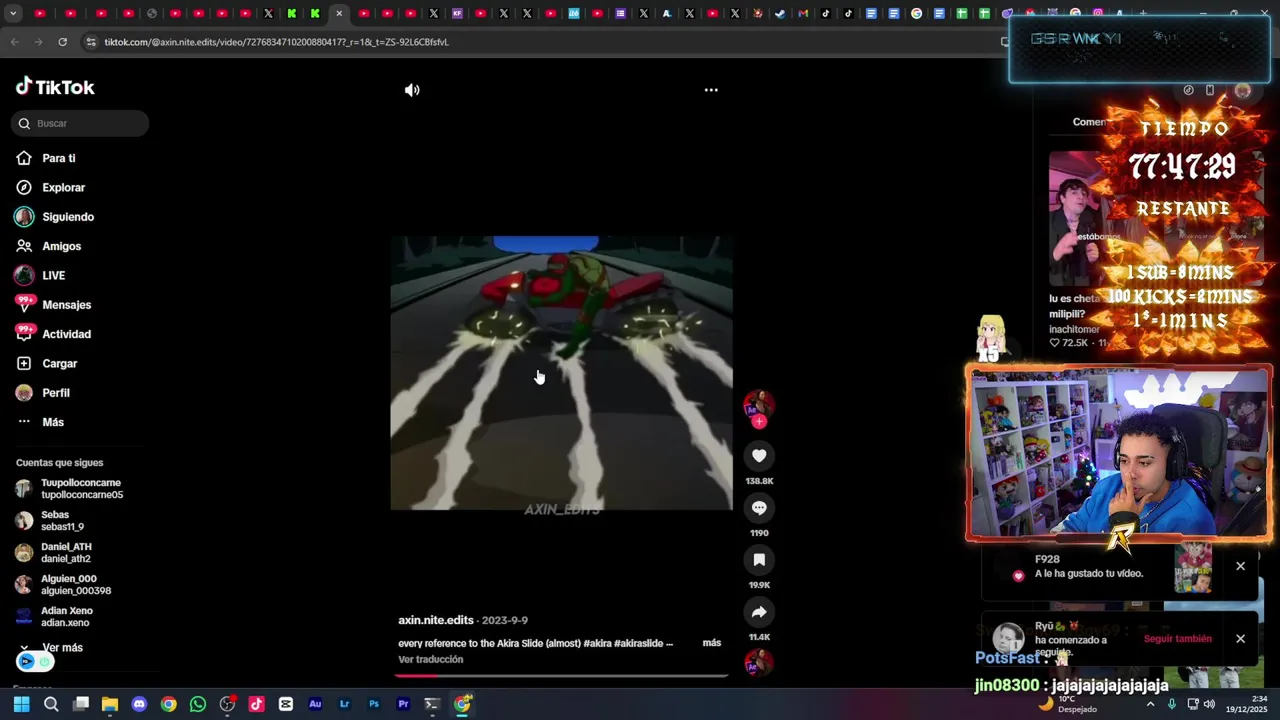Open OBS Studio from taskbar
The image size is (1280, 720).
click(x=227, y=704)
